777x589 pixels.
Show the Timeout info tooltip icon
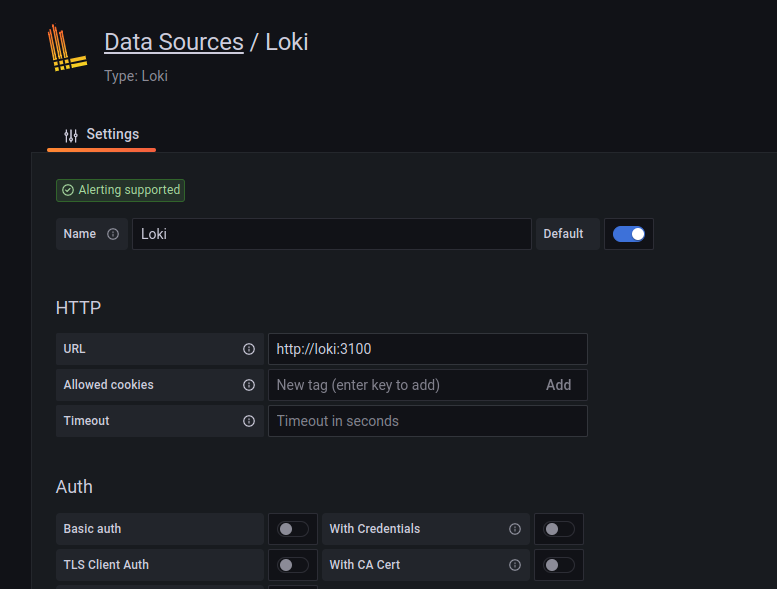click(249, 421)
